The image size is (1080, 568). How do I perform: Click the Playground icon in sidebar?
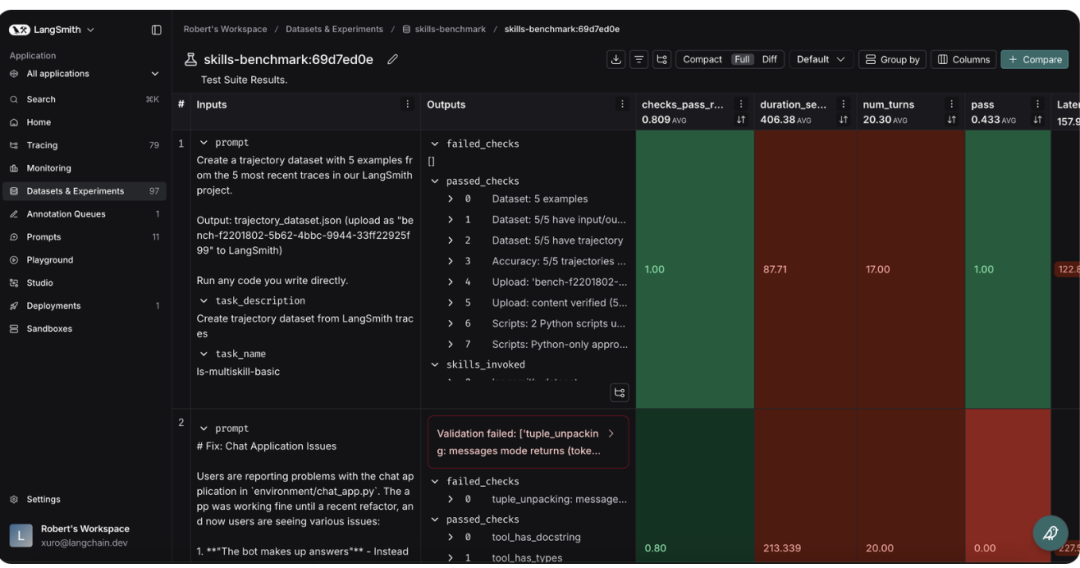[14, 260]
